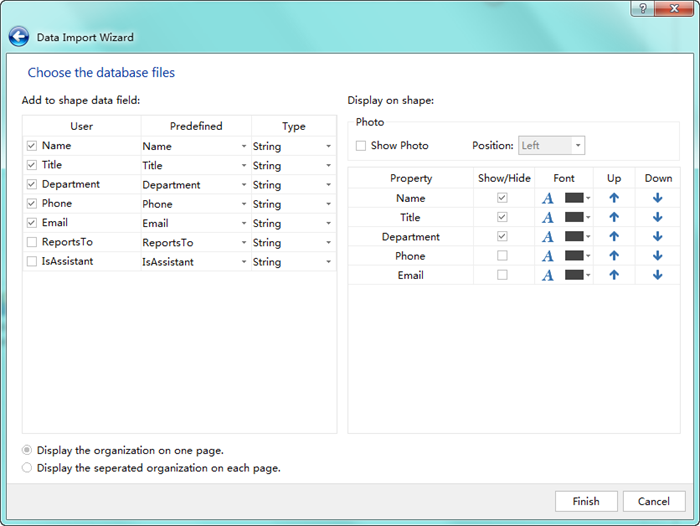Move the Phone property down
The width and height of the screenshot is (700, 526).
pyautogui.click(x=657, y=256)
